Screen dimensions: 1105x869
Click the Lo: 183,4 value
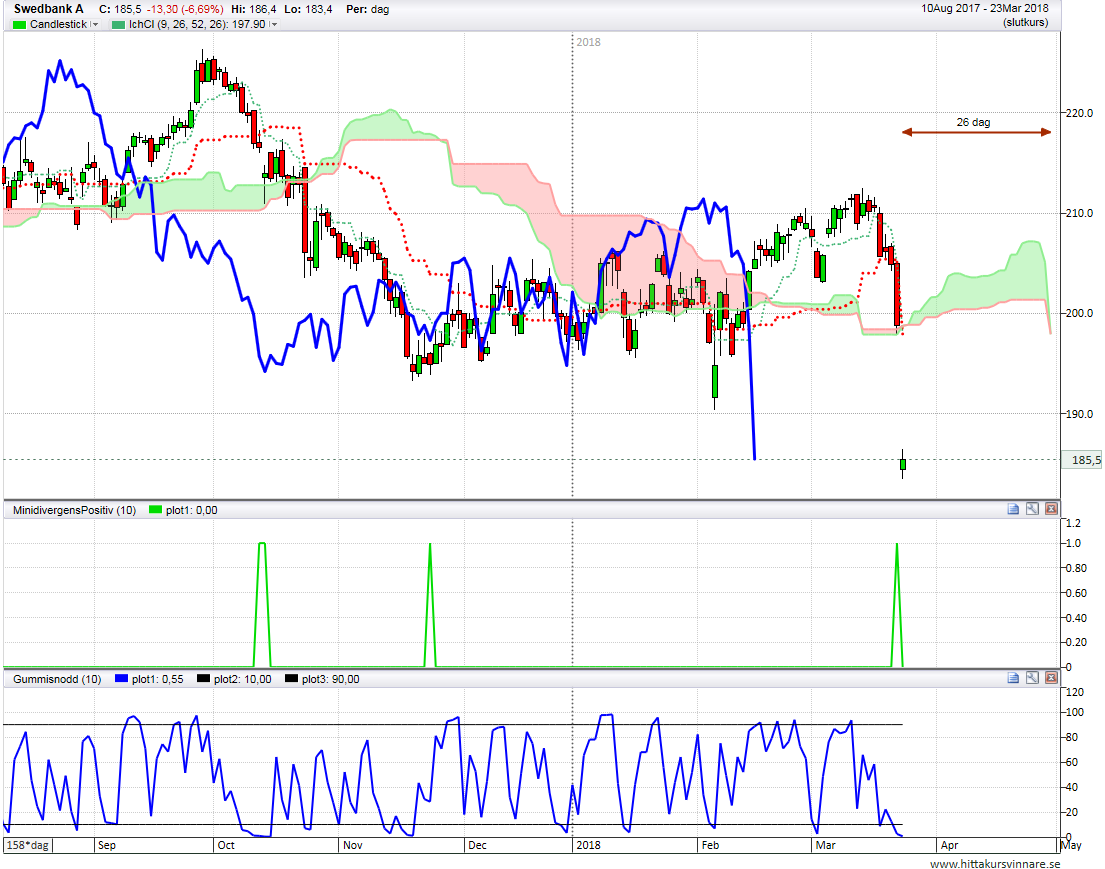click(309, 9)
